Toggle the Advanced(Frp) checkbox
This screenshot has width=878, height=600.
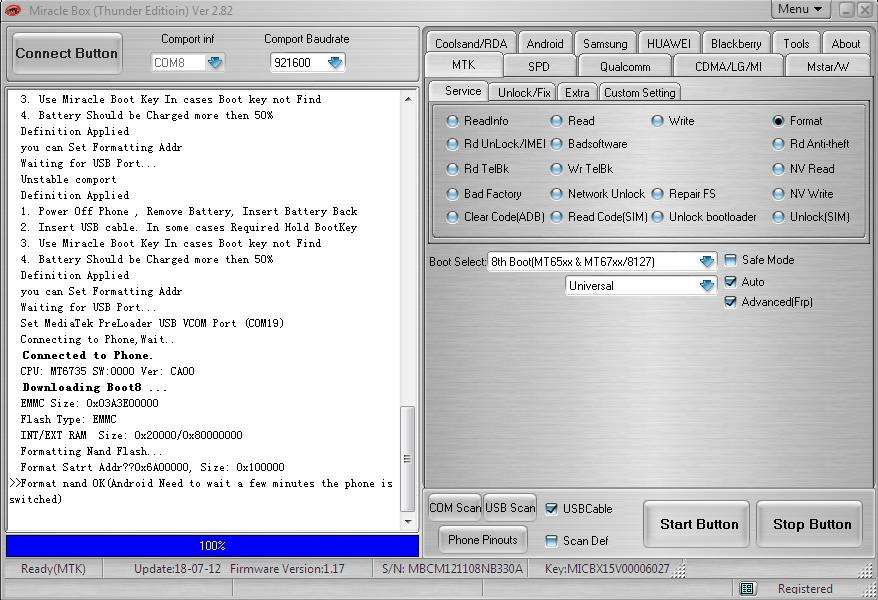tap(730, 302)
